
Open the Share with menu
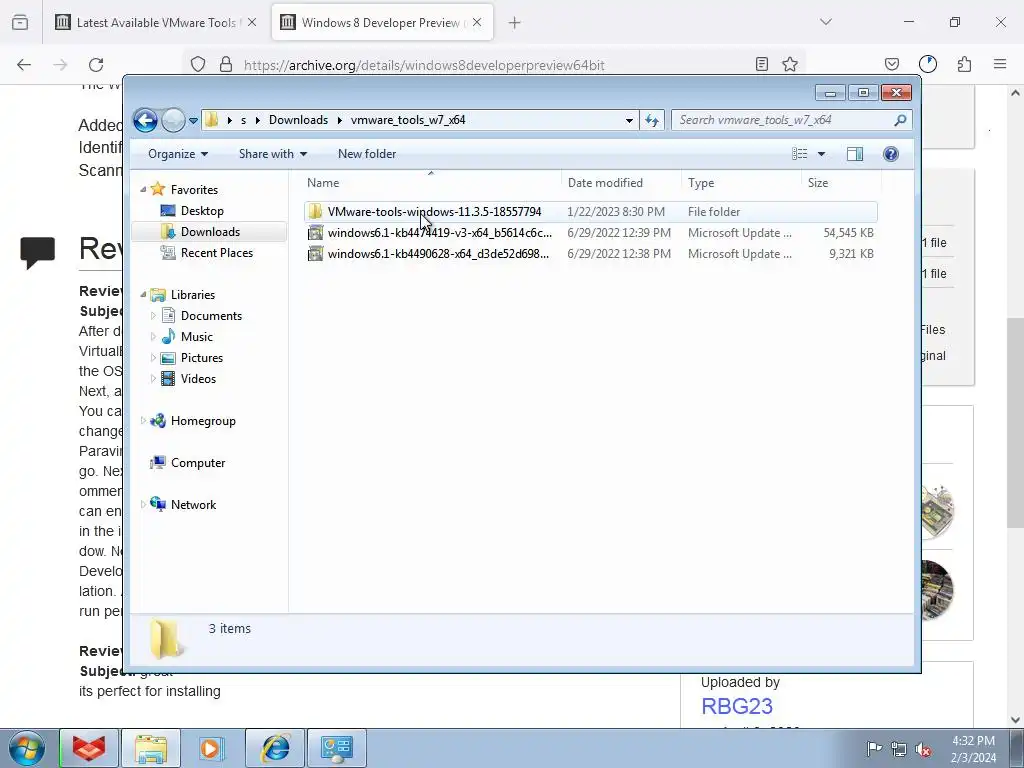coord(272,154)
